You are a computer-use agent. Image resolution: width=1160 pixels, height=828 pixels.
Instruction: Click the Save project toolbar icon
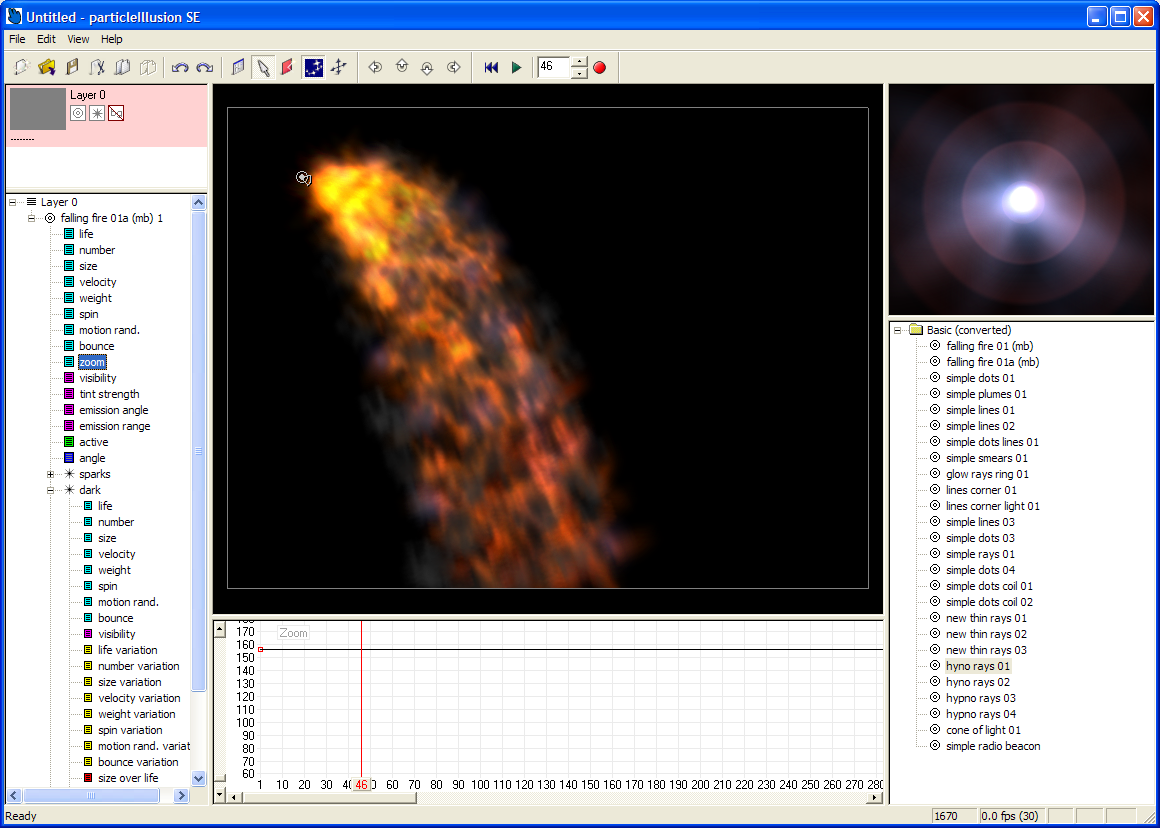(72, 67)
